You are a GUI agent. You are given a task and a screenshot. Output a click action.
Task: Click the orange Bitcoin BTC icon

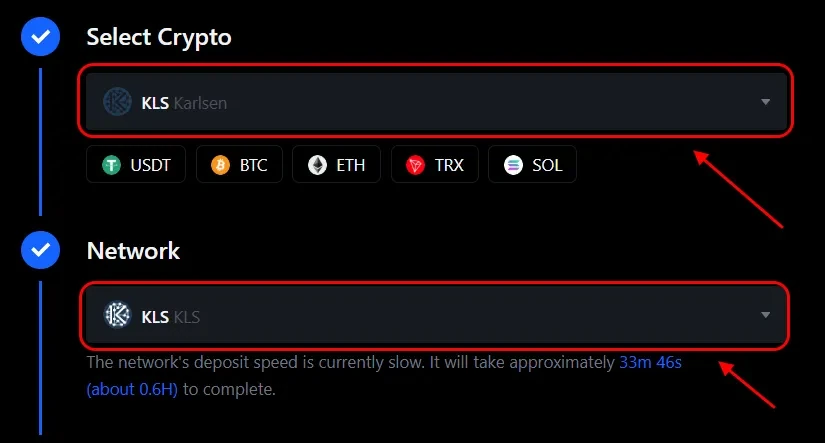(220, 165)
